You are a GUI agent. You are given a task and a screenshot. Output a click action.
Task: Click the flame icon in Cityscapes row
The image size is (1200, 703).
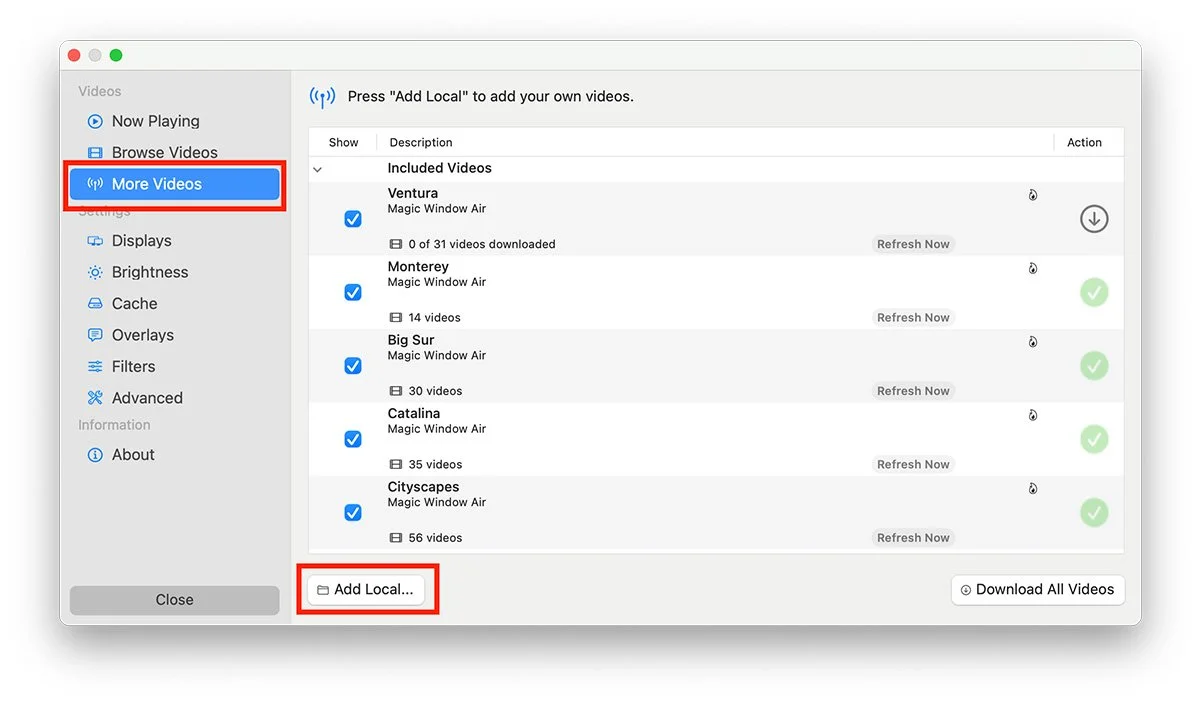[1033, 489]
